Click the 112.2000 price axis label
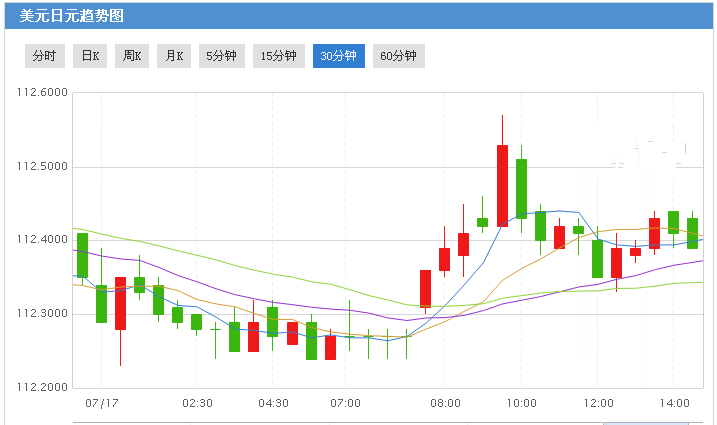Viewport: 717px width, 425px height. 42,388
